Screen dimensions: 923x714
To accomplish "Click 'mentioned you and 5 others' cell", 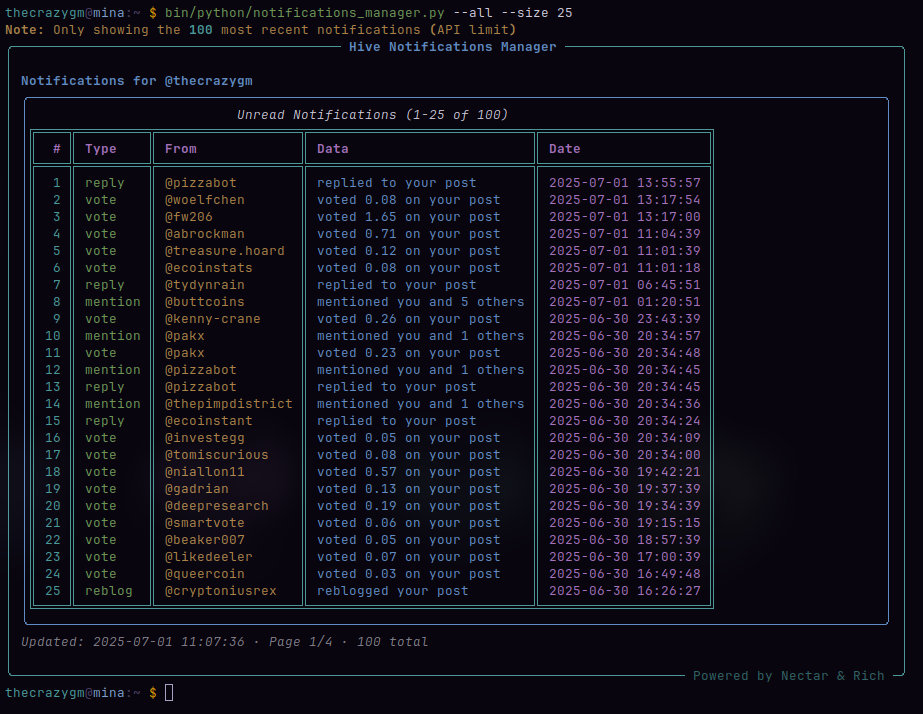I will point(420,302).
